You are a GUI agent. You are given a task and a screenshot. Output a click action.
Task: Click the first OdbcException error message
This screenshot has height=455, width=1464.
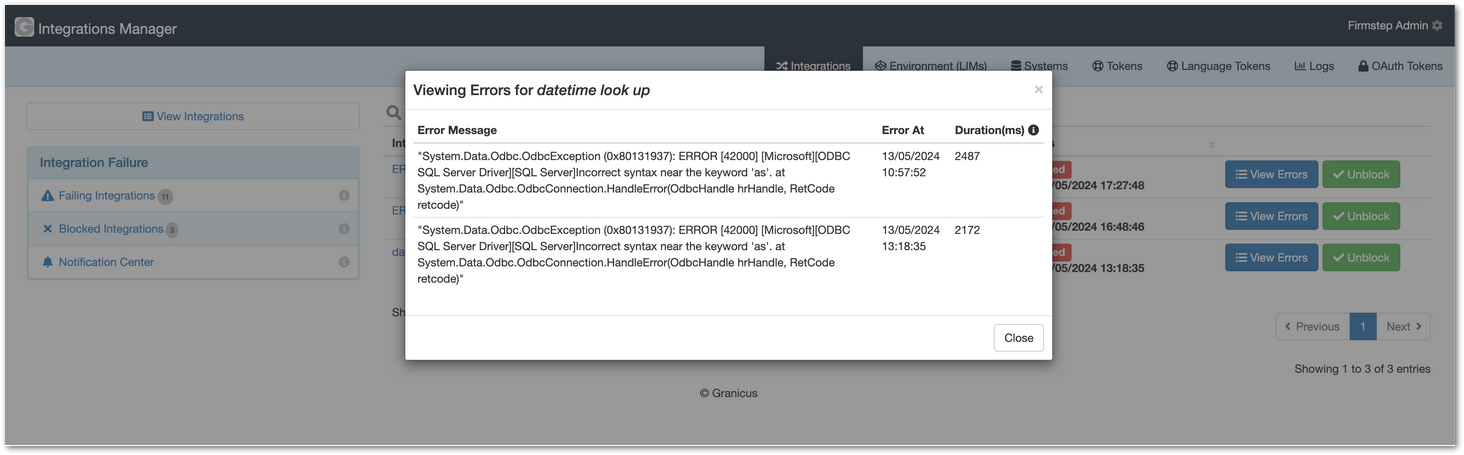(634, 181)
